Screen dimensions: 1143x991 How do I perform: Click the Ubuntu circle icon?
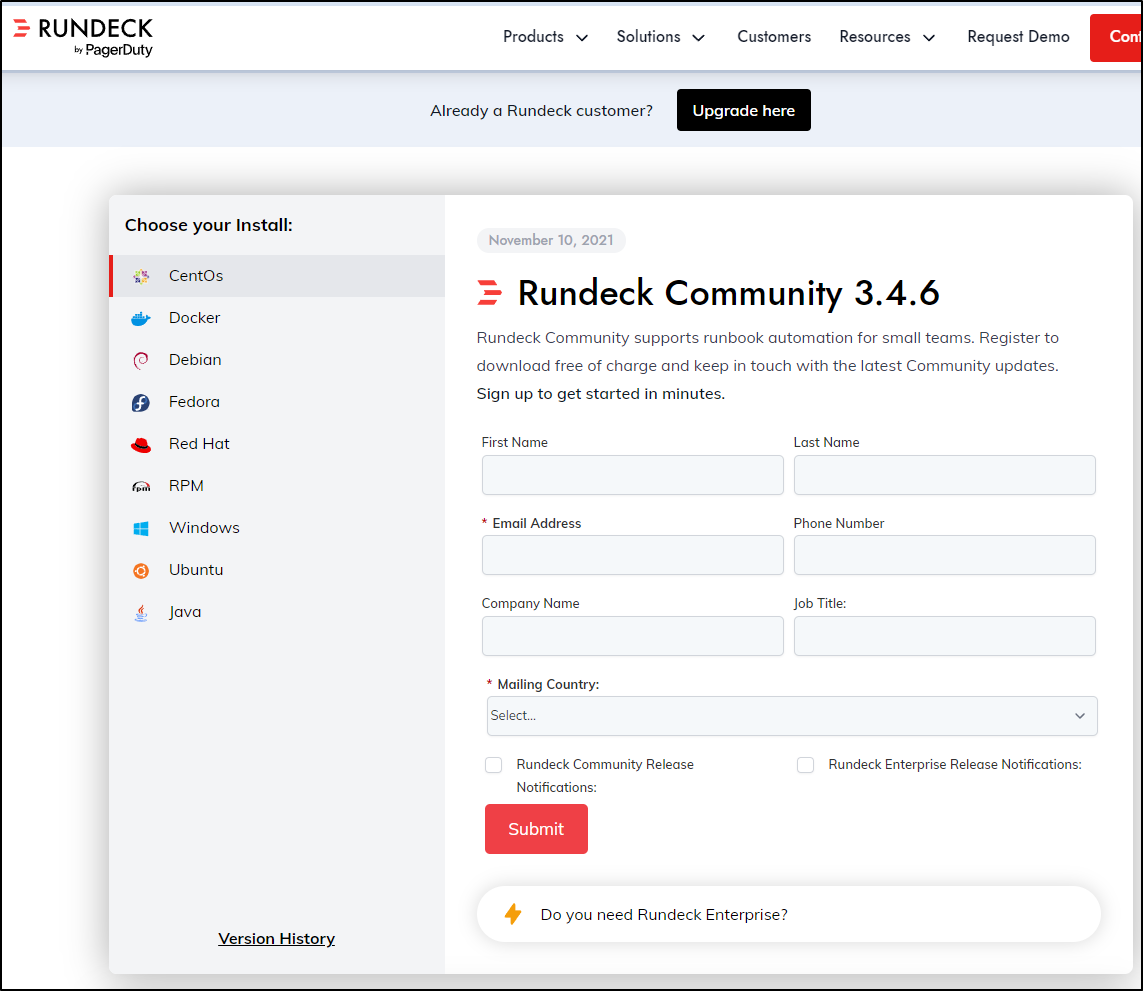141,571
